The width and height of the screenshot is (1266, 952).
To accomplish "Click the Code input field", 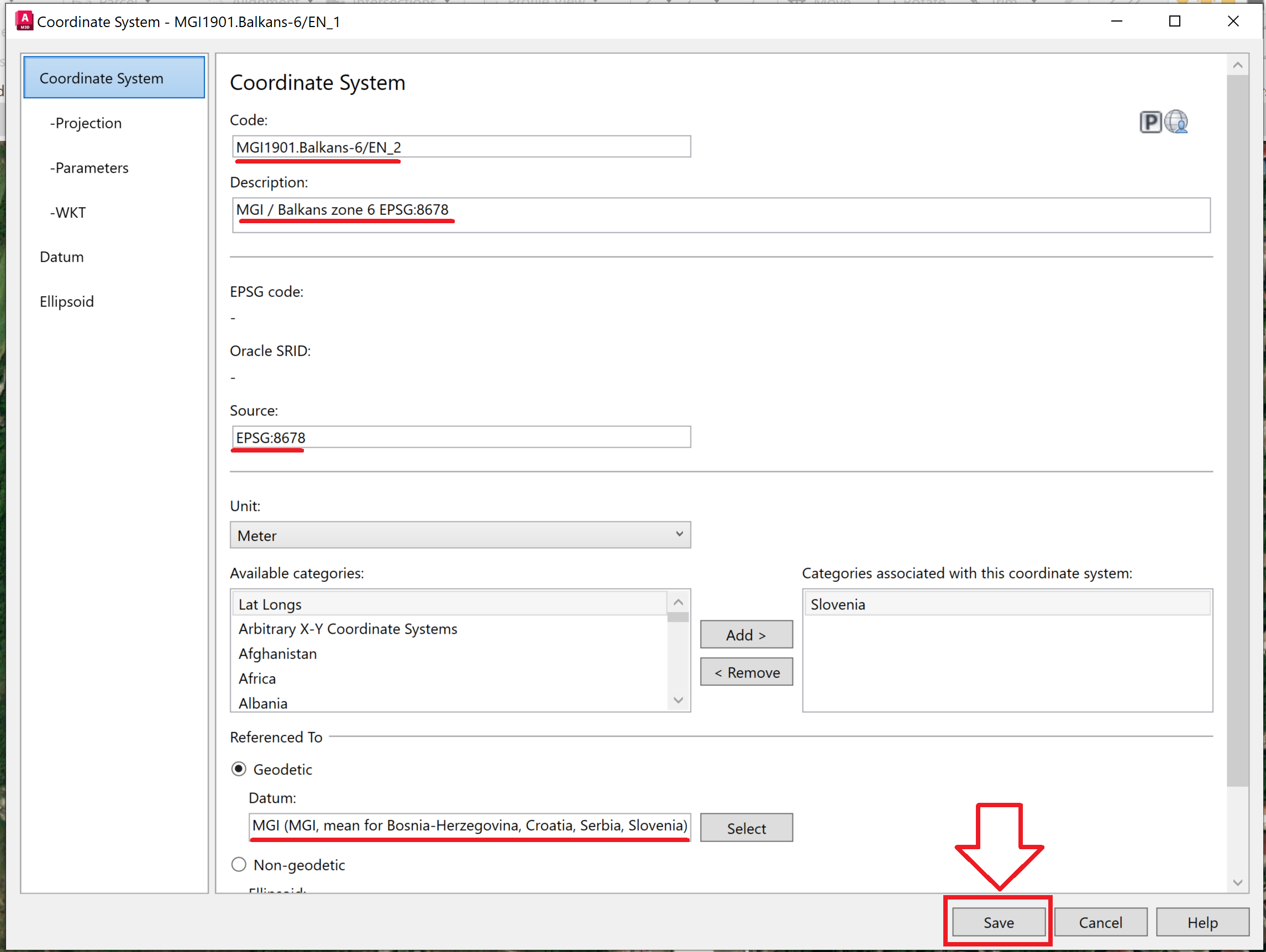I will (x=461, y=146).
